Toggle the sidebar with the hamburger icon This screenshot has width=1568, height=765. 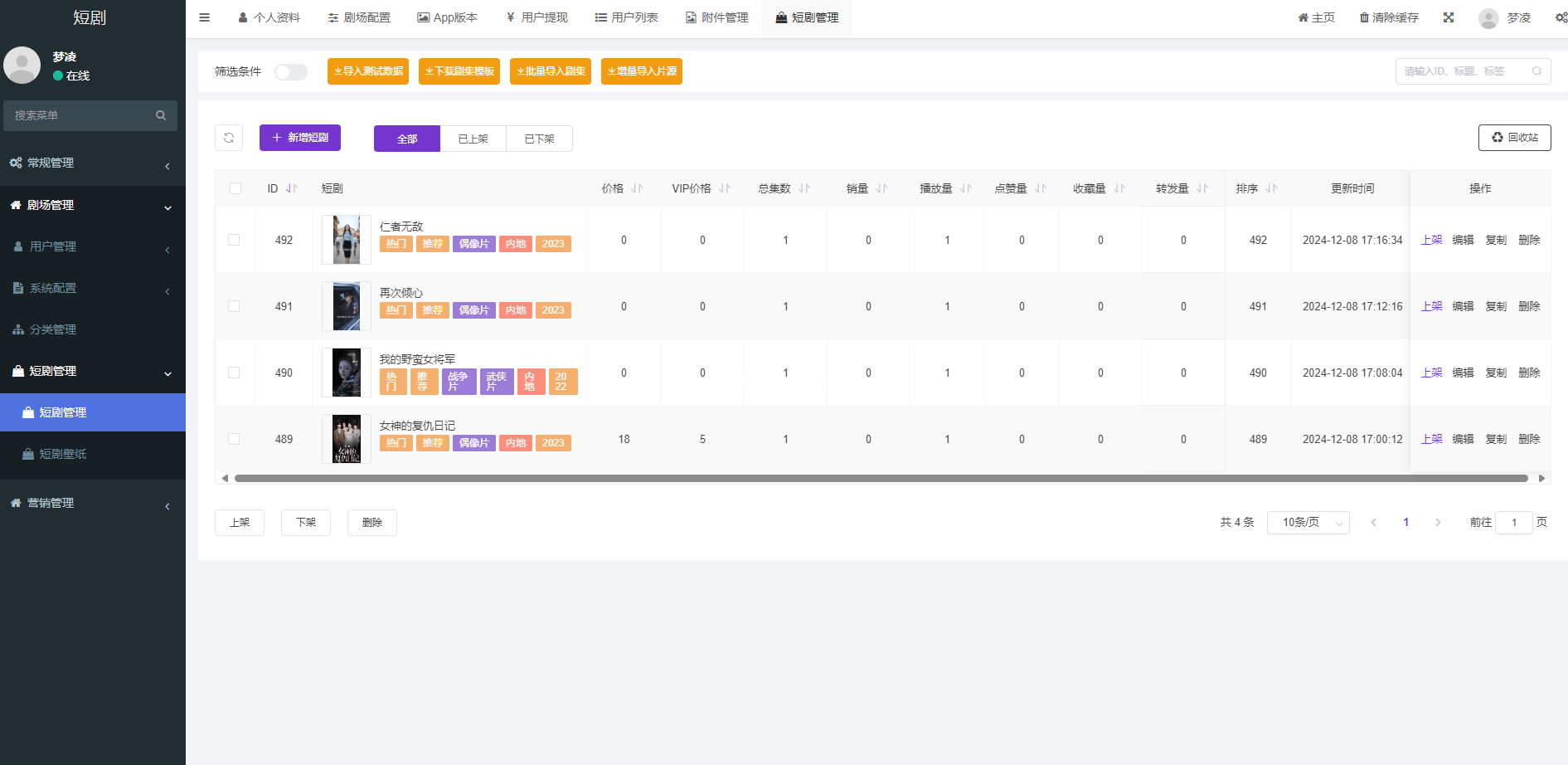pyautogui.click(x=204, y=17)
